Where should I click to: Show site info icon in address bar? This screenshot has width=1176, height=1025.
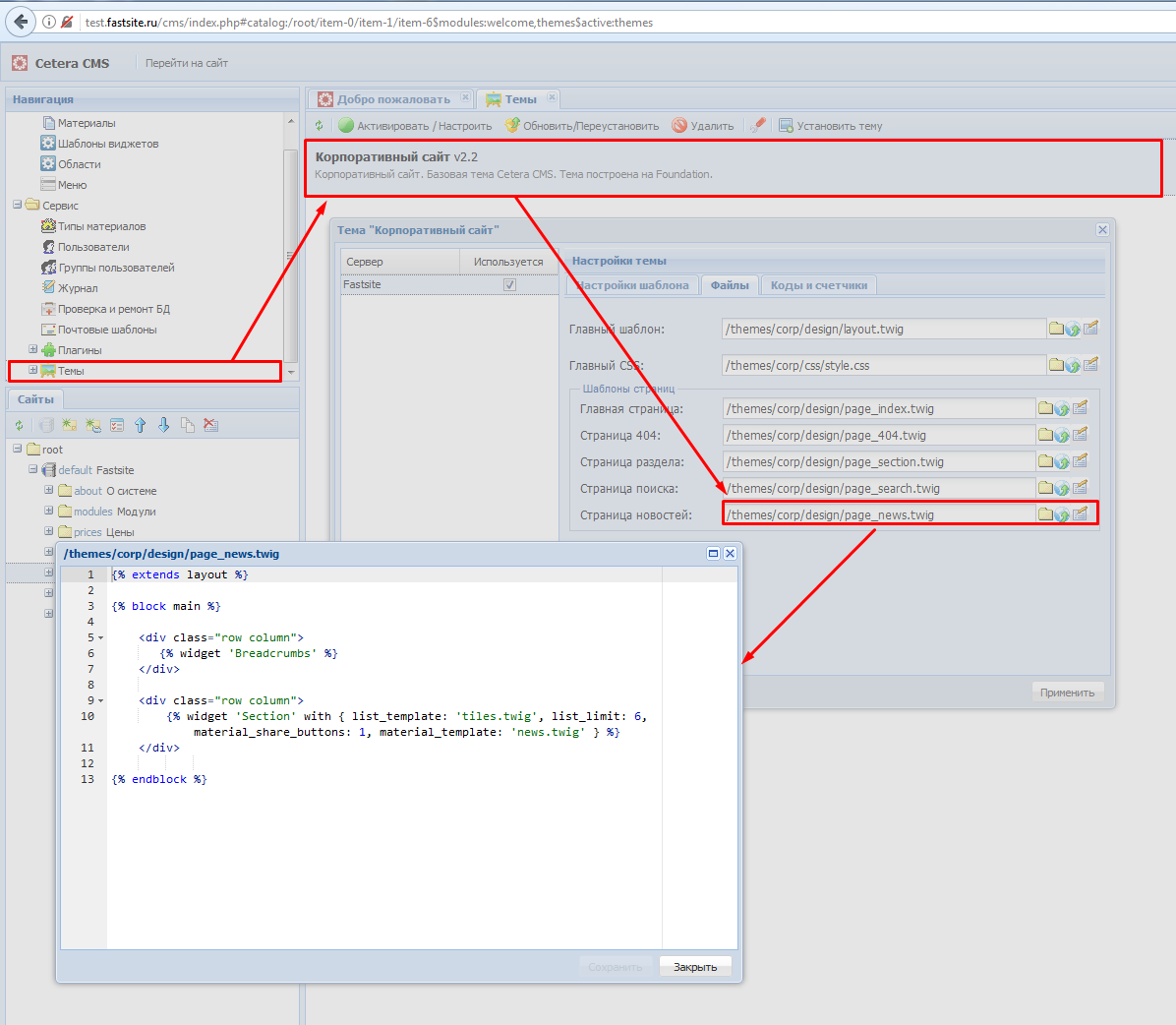pyautogui.click(x=49, y=22)
